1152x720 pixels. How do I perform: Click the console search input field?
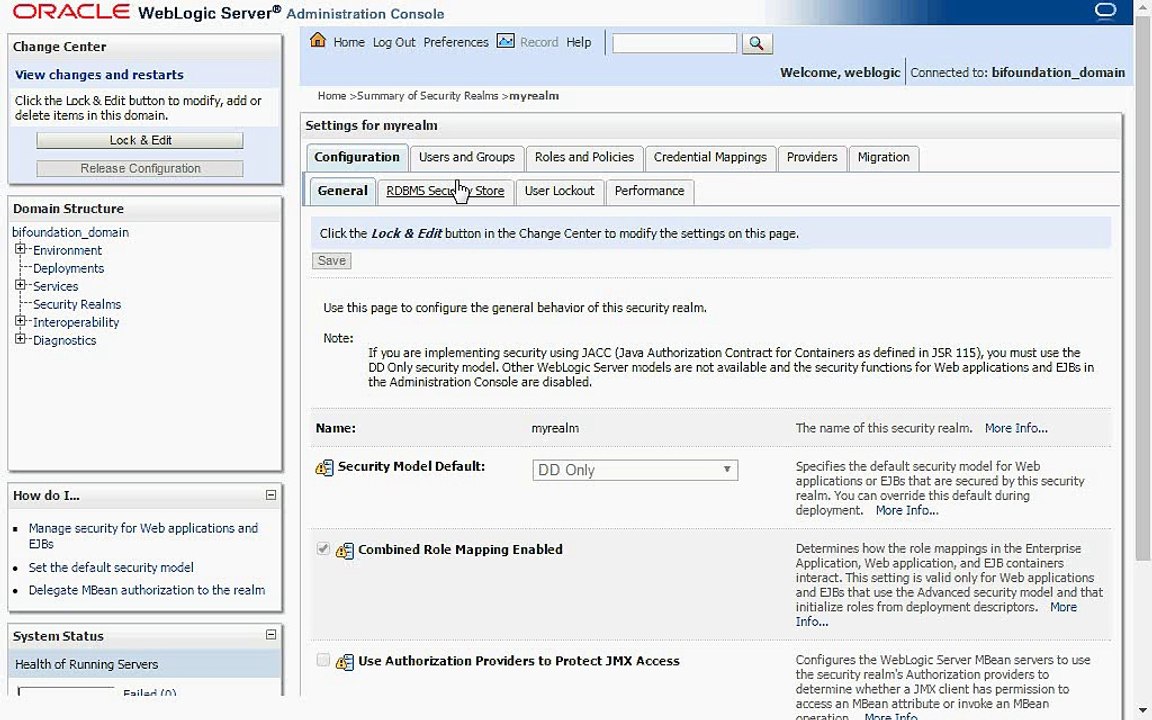click(674, 43)
